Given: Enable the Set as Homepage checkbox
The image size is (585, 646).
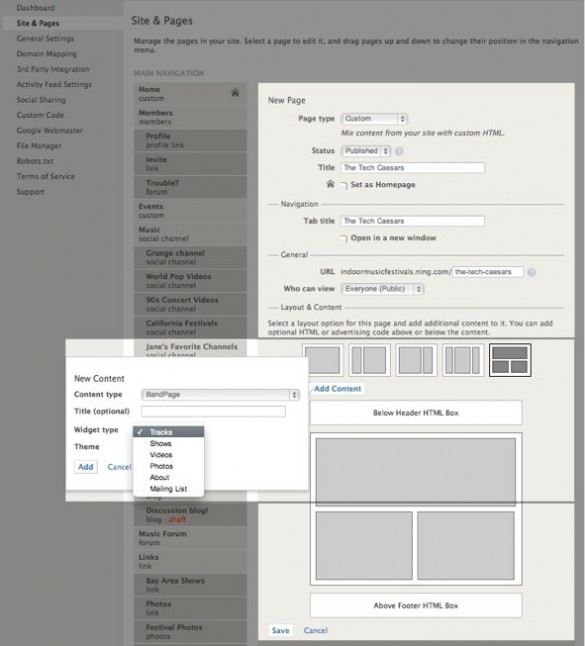Looking at the screenshot, I should click(x=344, y=185).
